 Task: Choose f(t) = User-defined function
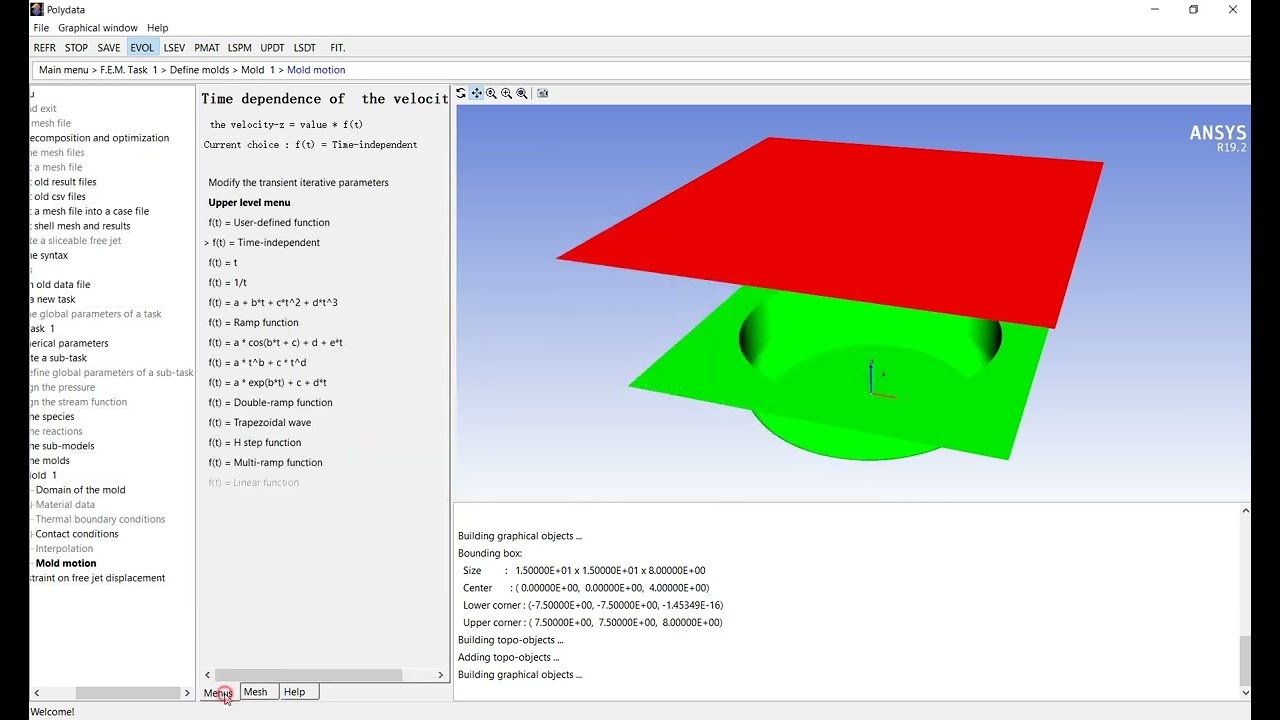269,223
